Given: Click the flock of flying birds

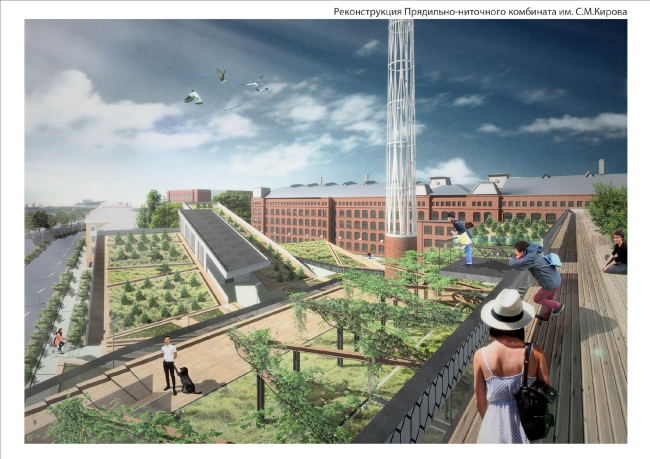Looking at the screenshot, I should 228,86.
